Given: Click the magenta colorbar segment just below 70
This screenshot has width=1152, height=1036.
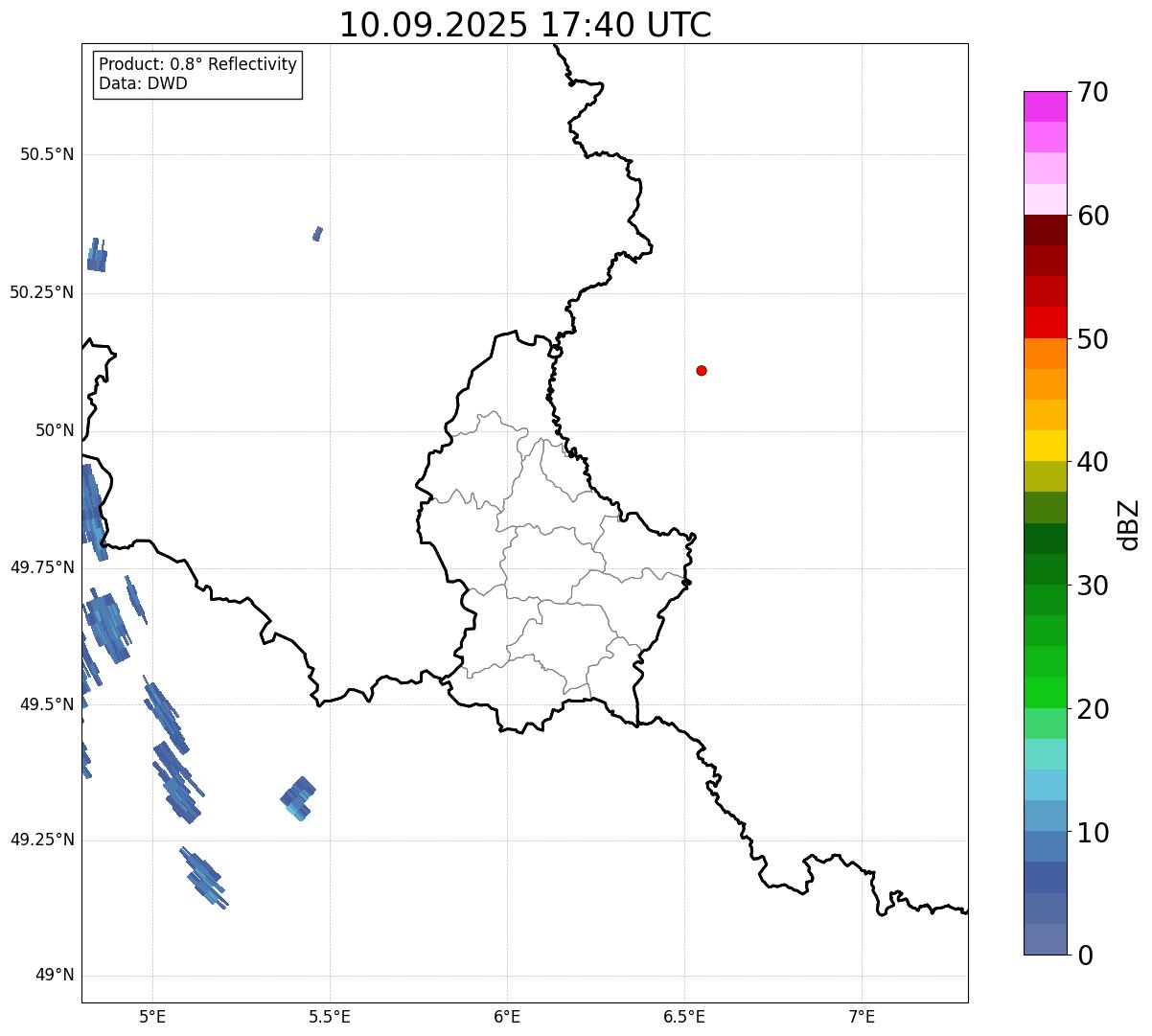Looking at the screenshot, I should pos(1045,106).
